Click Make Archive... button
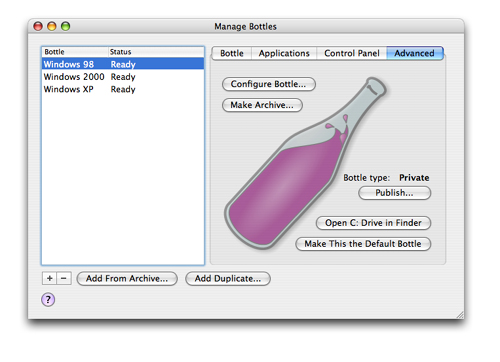Viewport: 500px width, 362px height. click(262, 105)
